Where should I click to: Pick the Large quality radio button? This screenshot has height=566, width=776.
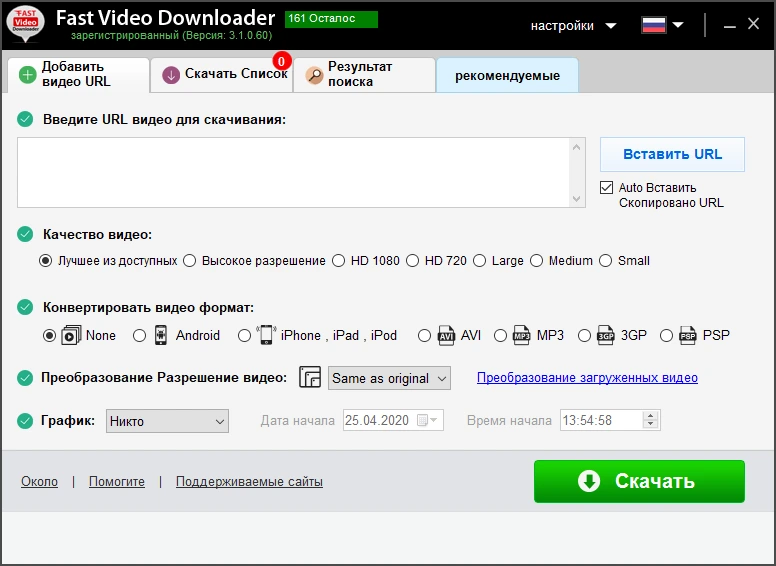480,261
